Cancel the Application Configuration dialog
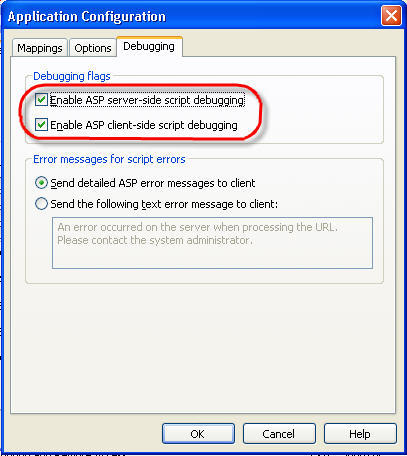407x456 pixels. (x=279, y=434)
